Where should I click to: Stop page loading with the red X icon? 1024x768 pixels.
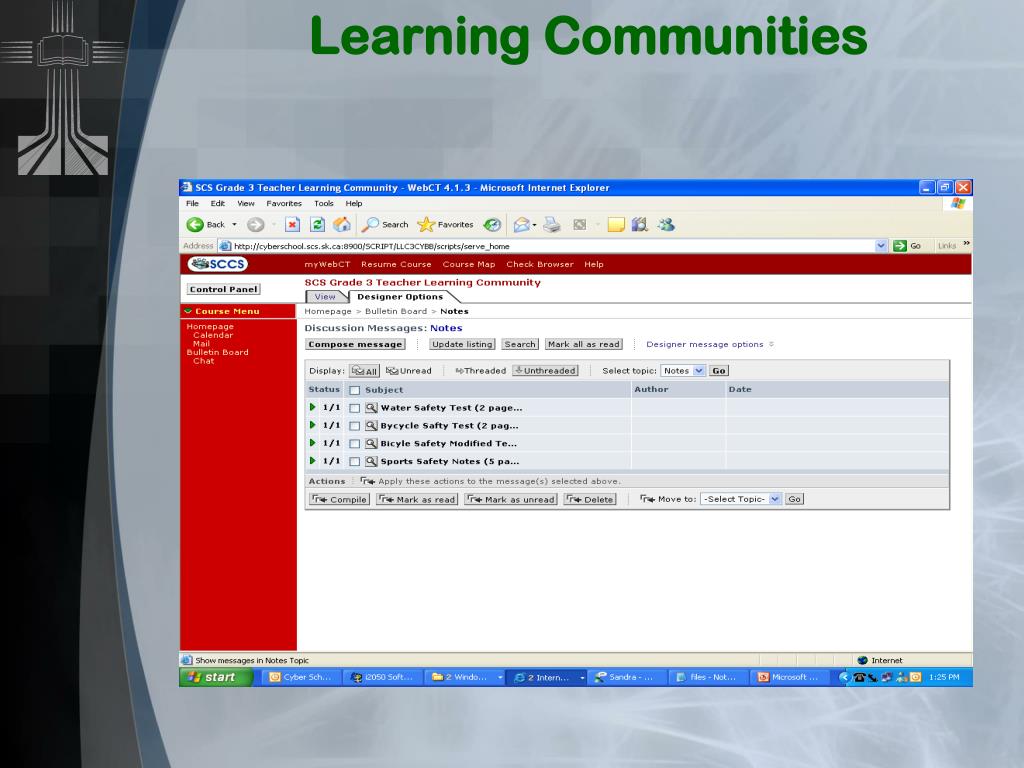293,225
